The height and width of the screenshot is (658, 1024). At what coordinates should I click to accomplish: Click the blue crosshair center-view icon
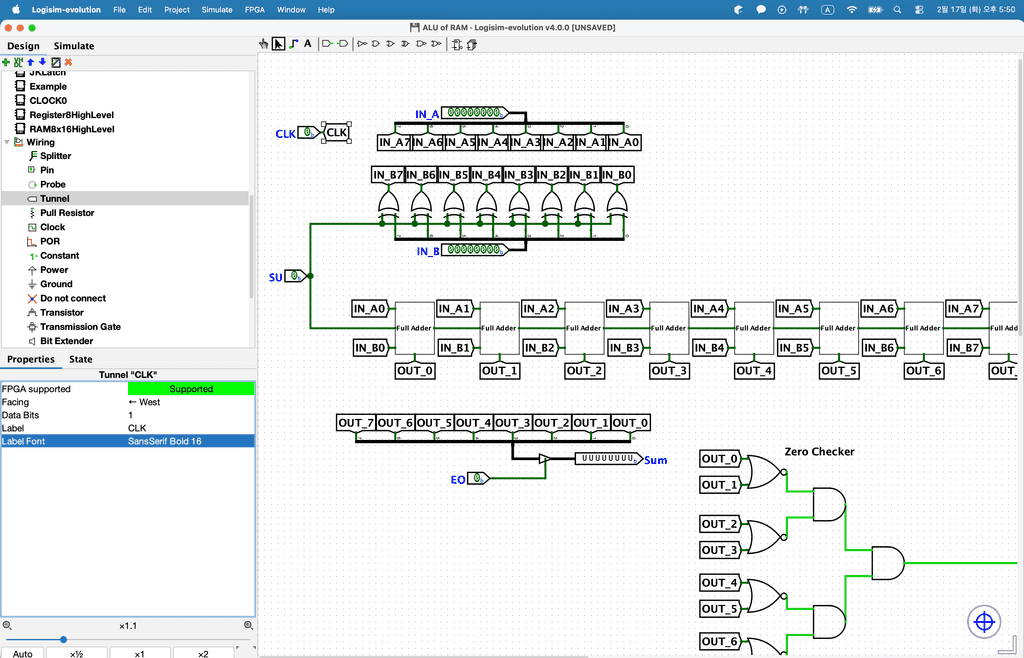(984, 622)
